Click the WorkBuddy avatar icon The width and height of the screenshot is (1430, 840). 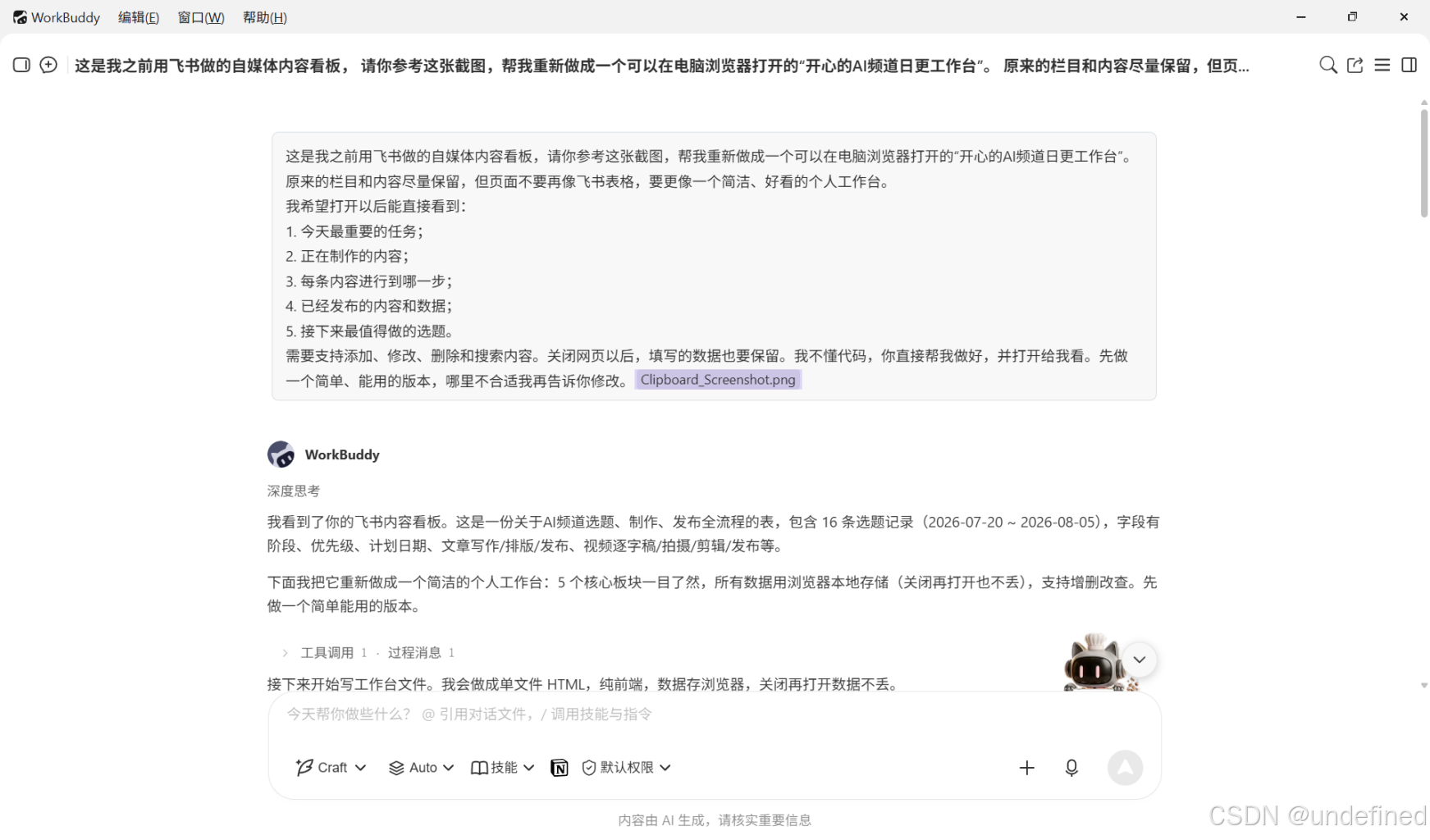[x=281, y=454]
